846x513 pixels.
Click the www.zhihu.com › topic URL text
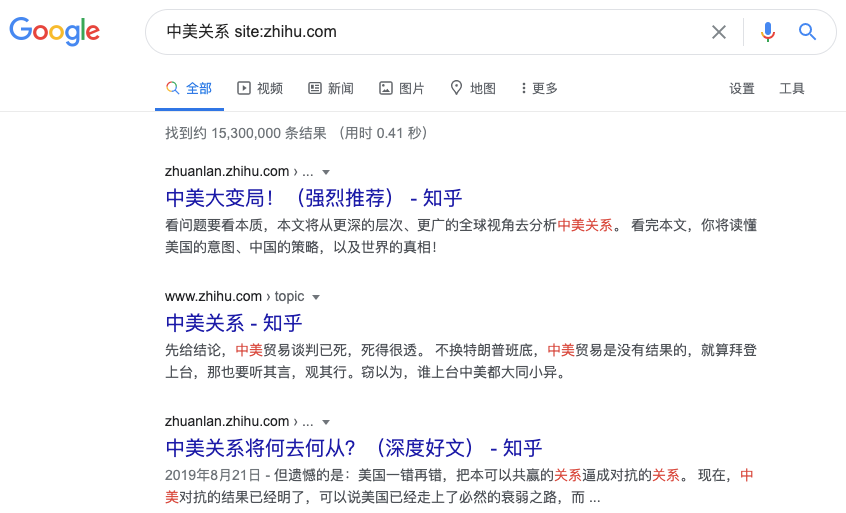click(x=235, y=296)
